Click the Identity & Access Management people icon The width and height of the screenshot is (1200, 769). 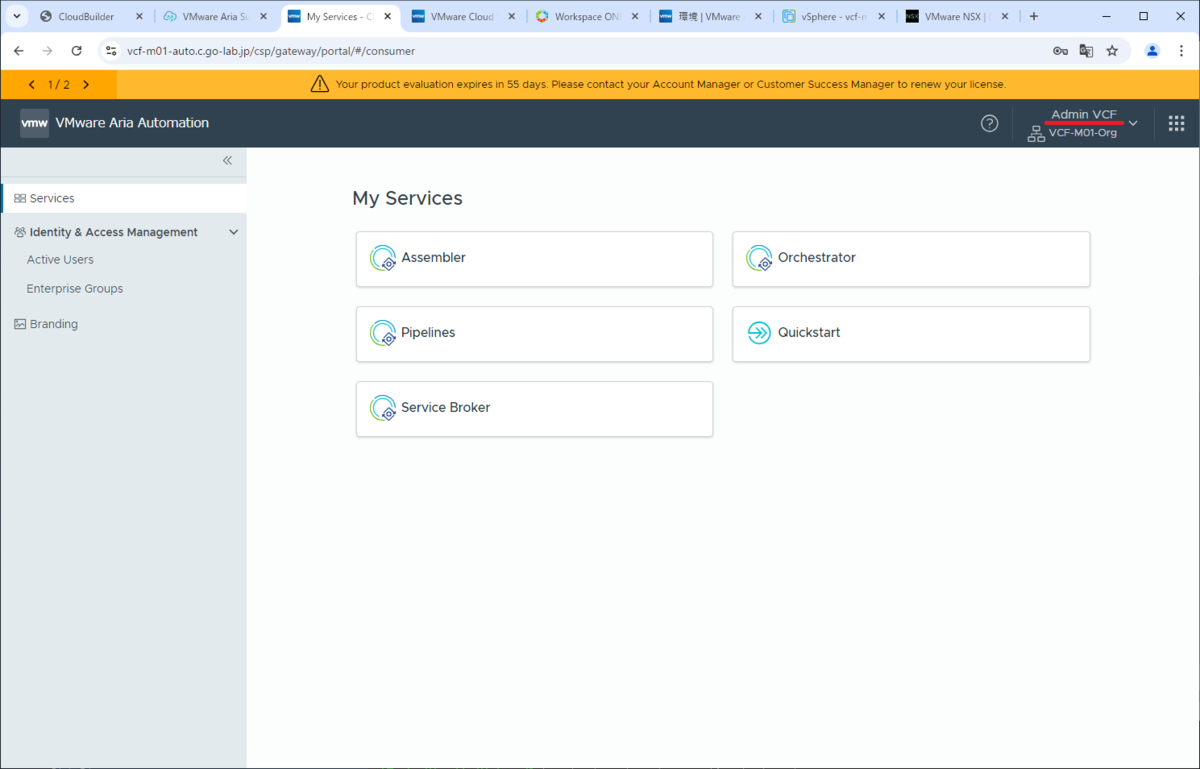tap(20, 232)
